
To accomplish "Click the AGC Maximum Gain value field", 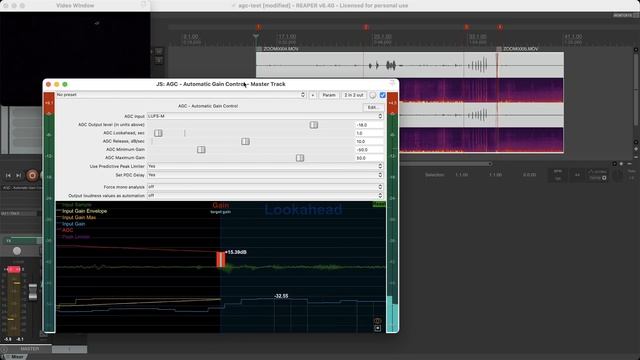I will click(369, 158).
